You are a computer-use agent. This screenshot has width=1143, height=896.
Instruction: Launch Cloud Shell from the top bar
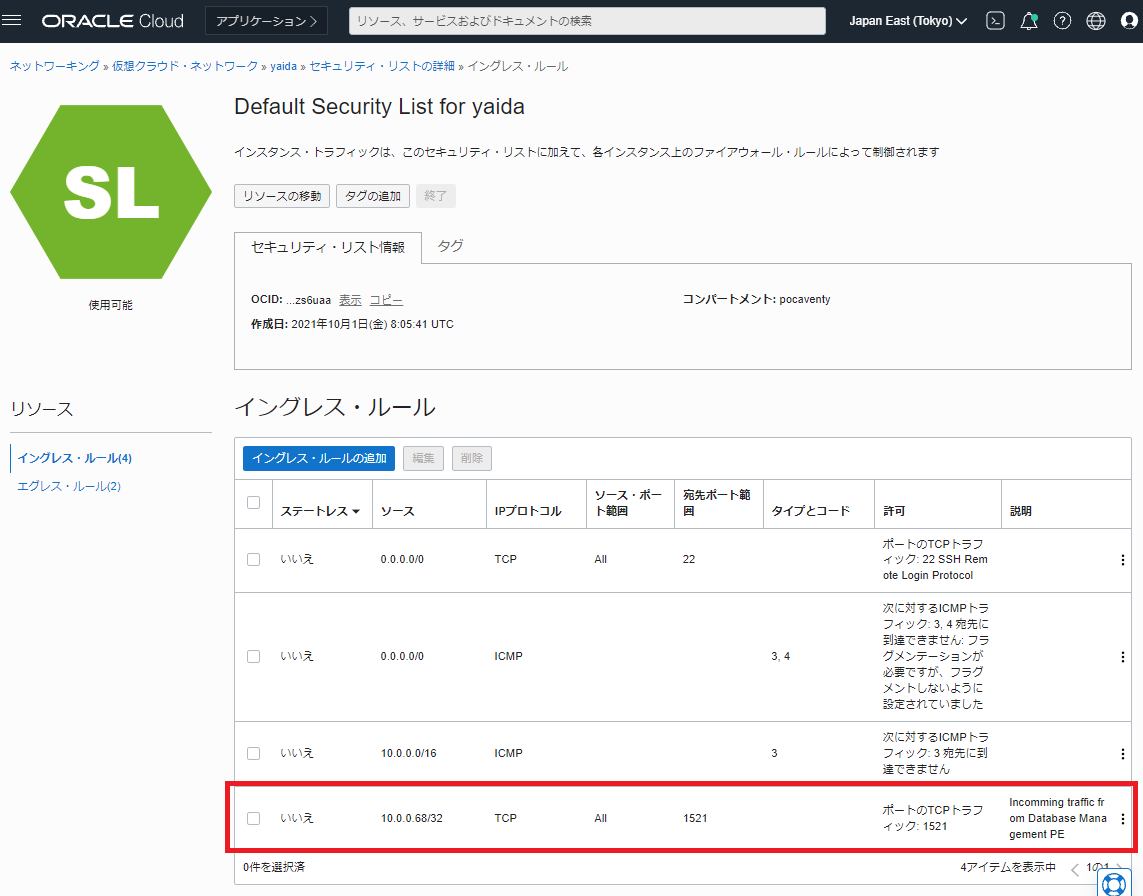994,20
